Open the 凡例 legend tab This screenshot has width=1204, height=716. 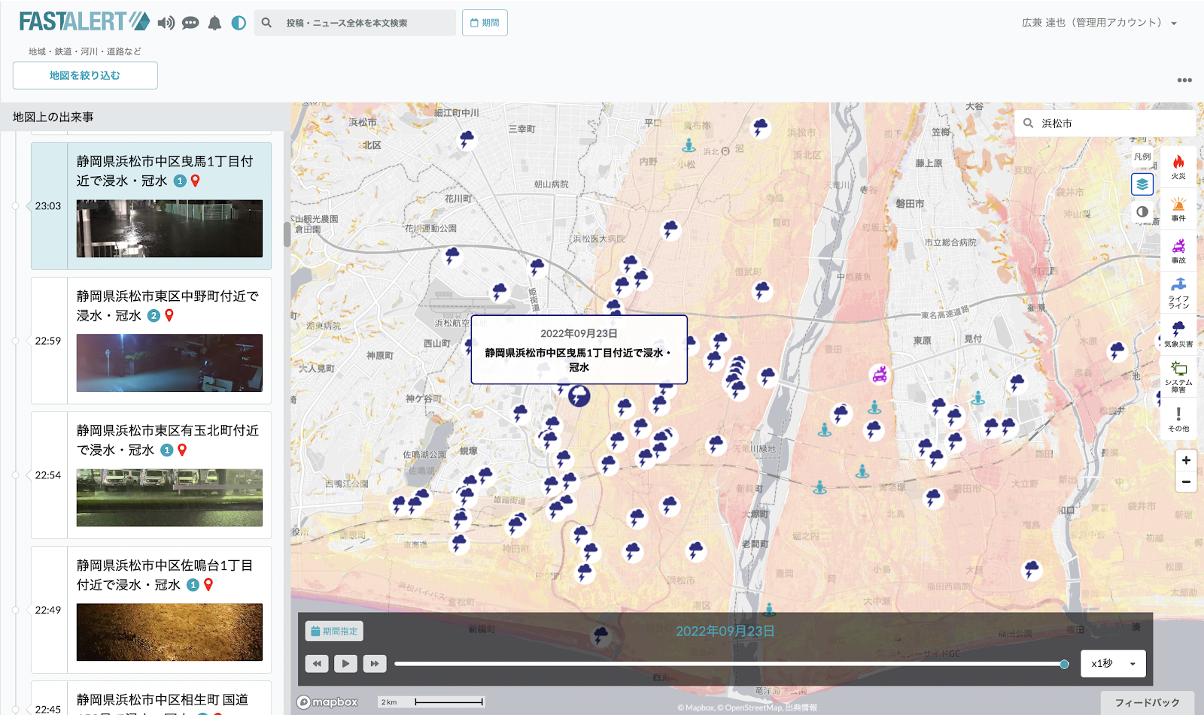coord(1142,157)
